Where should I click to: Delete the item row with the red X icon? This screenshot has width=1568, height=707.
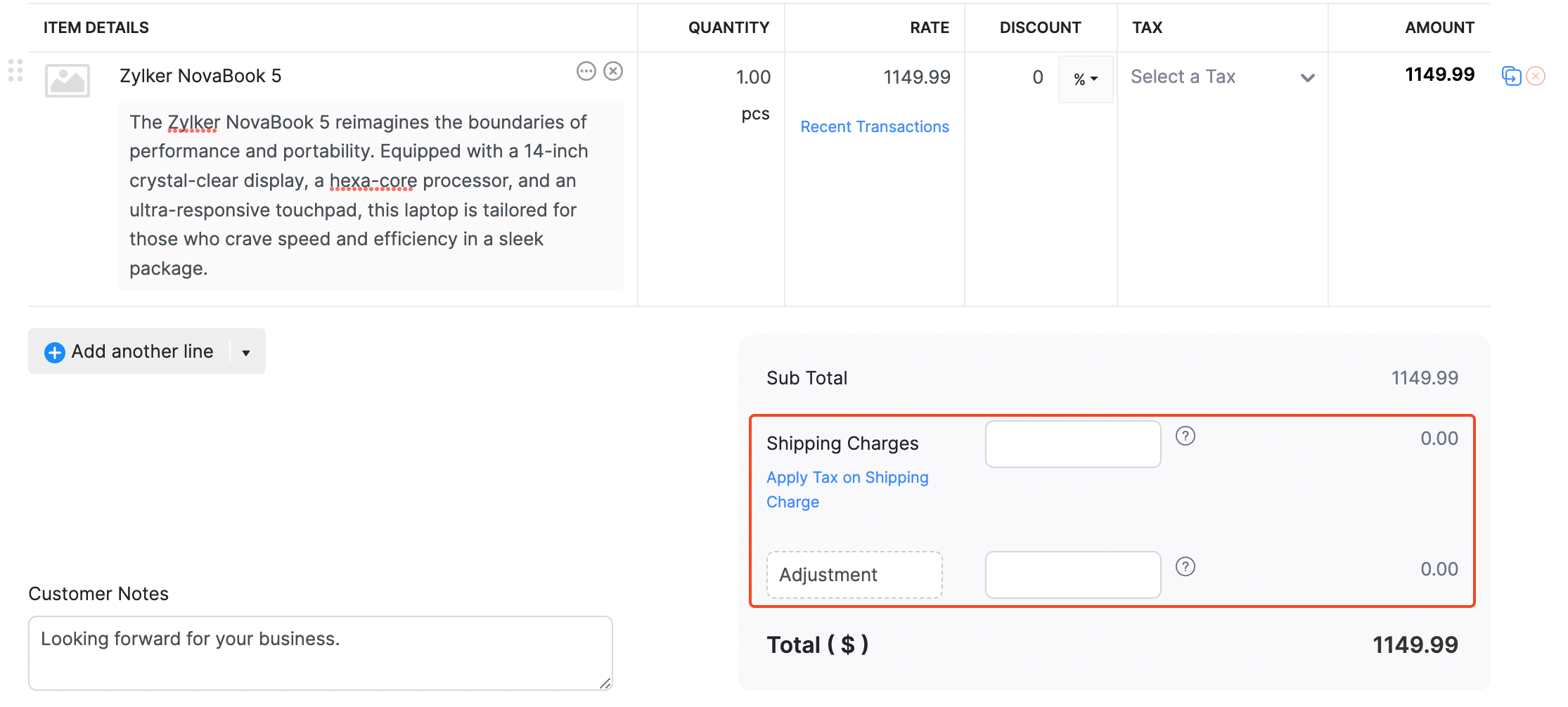pos(1536,76)
